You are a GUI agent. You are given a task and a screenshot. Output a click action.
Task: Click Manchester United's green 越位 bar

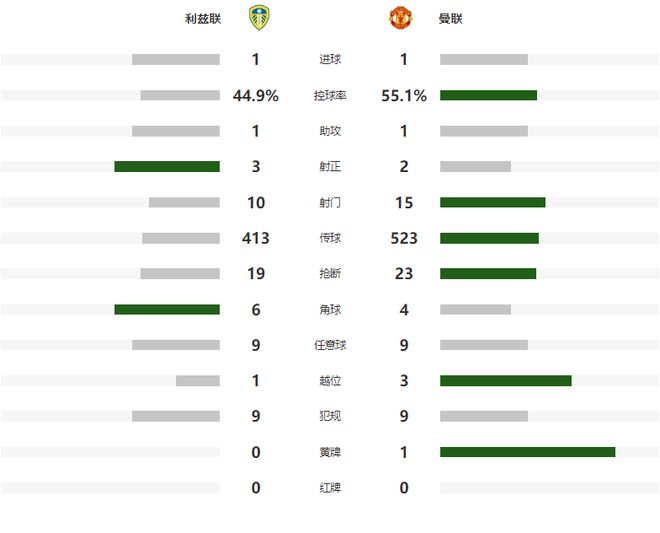(x=505, y=381)
